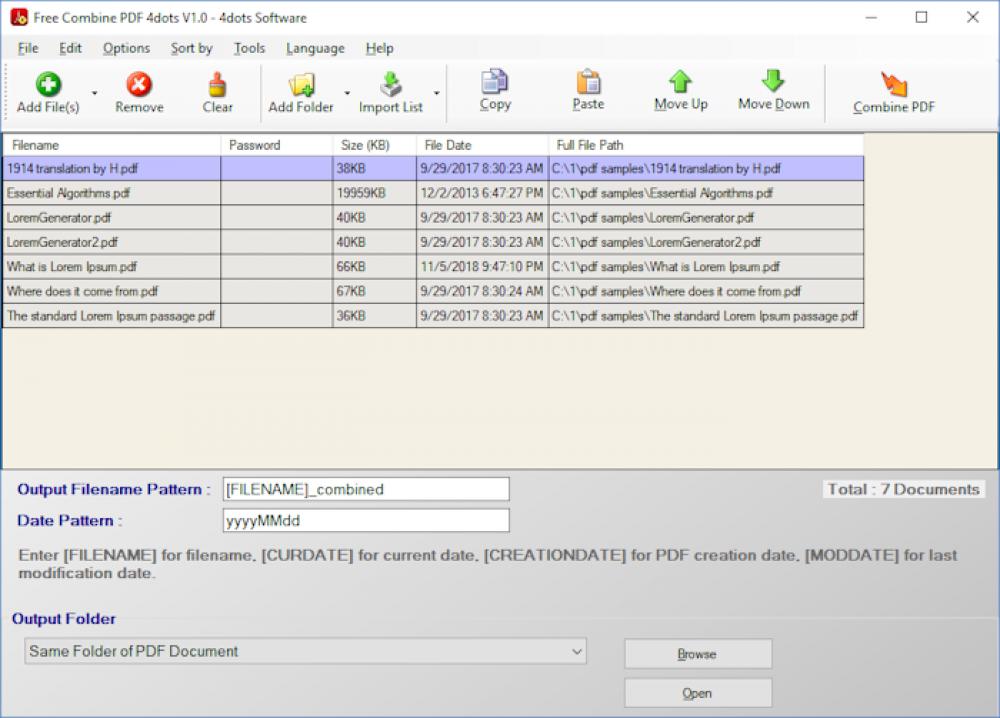
Task: Click the Copy icon
Action: (x=493, y=83)
